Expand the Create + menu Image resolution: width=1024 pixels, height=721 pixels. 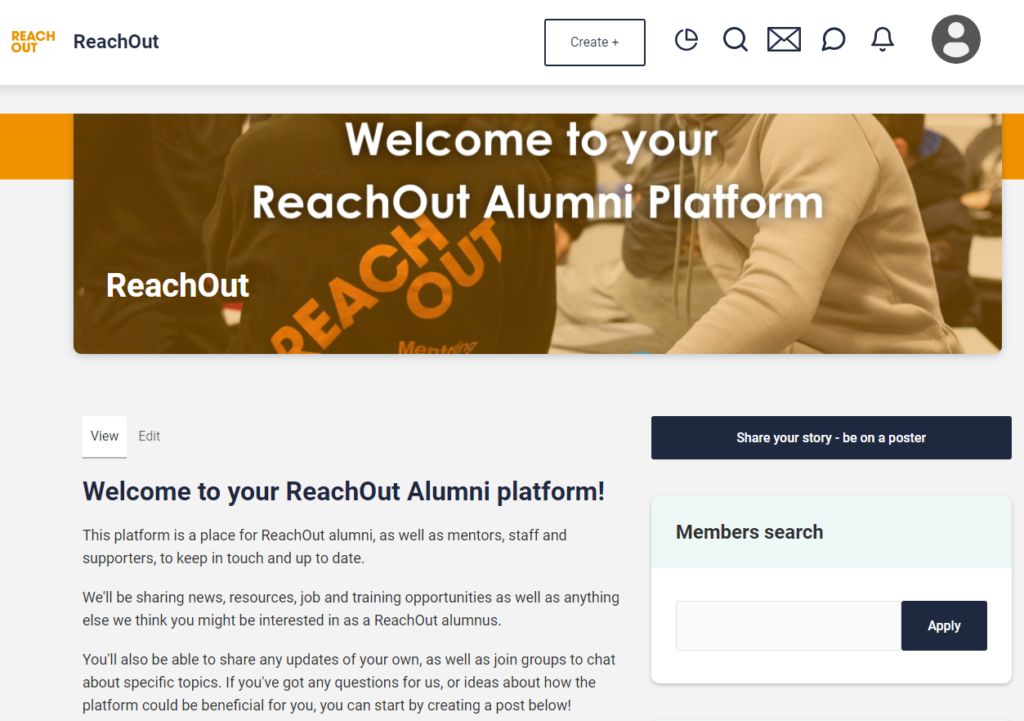click(x=594, y=42)
